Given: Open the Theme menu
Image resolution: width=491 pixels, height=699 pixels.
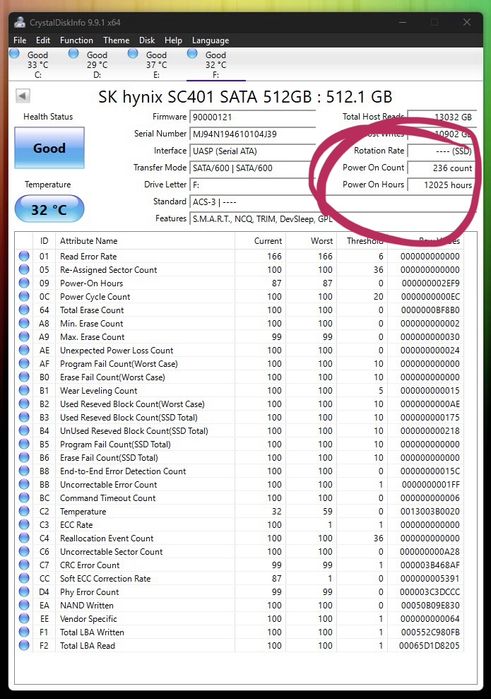Looking at the screenshot, I should point(116,40).
